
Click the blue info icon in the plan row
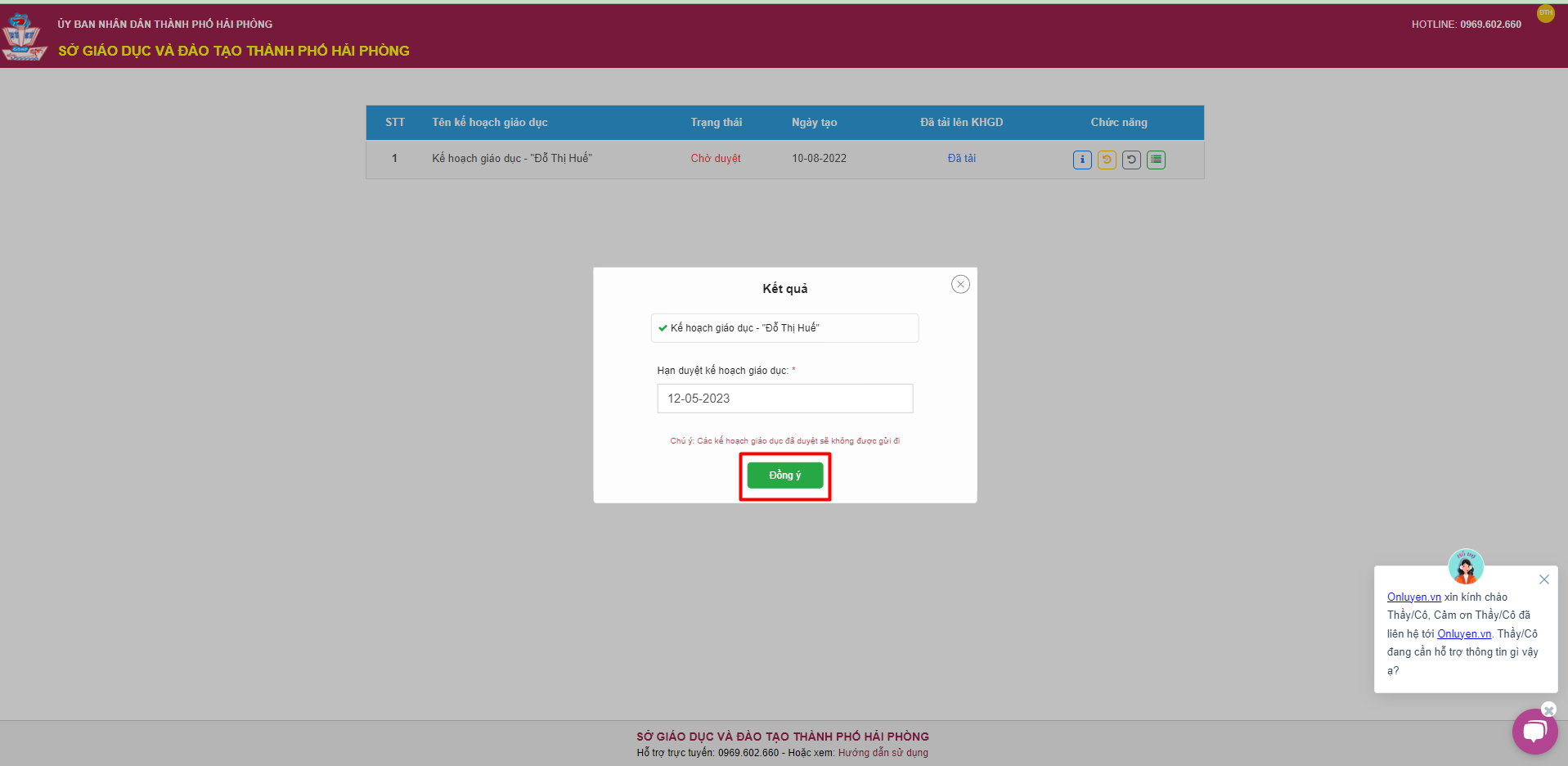point(1081,160)
